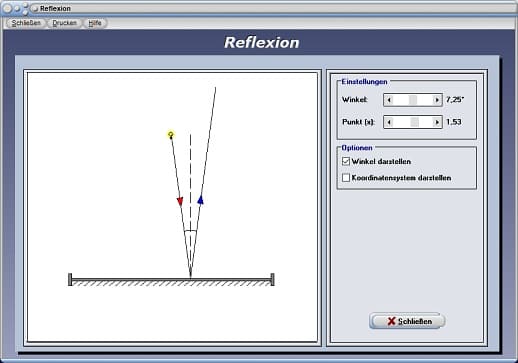518x363 pixels.
Task: Click the Reflexion heading banner text
Action: (262, 43)
